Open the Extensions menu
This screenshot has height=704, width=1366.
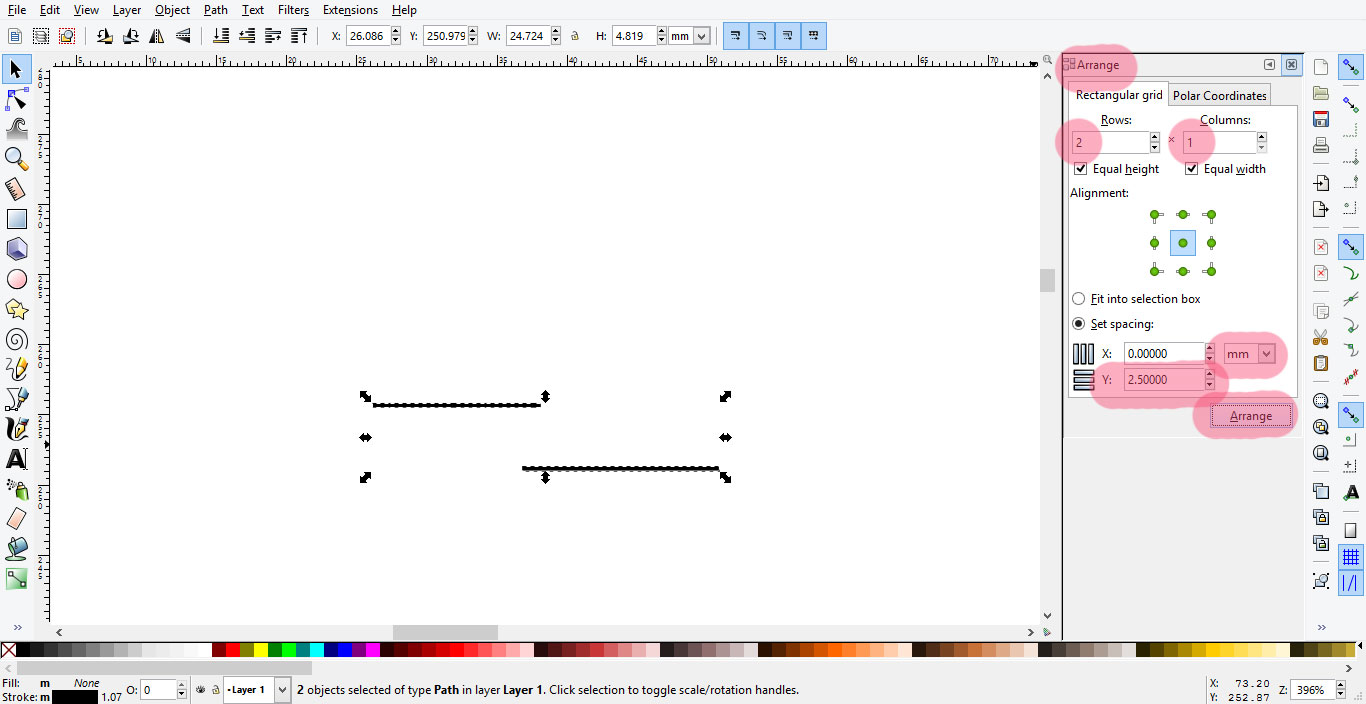click(350, 10)
